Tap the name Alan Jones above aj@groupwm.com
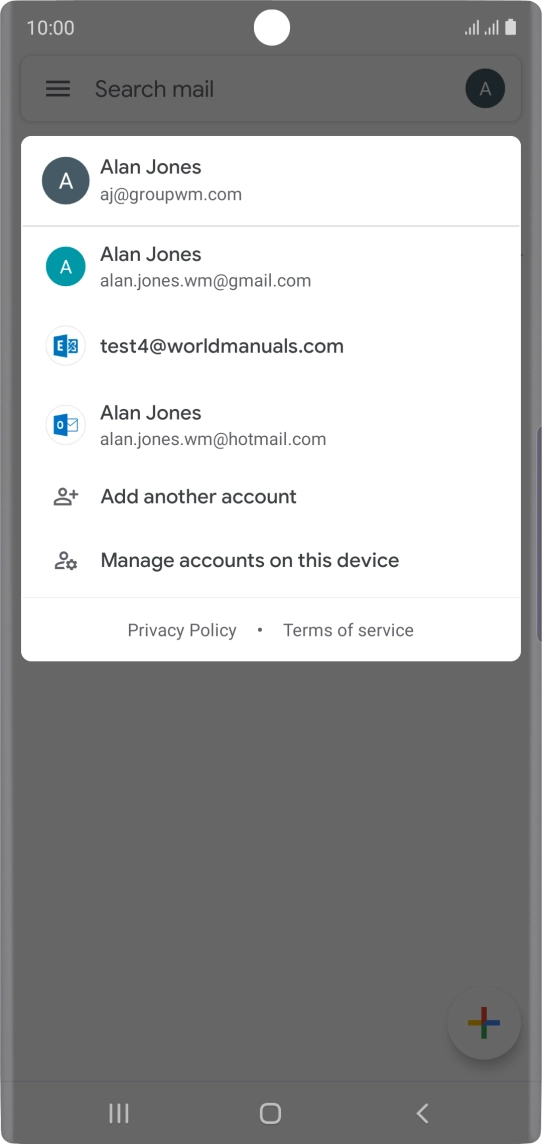The image size is (542, 1144). [x=151, y=167]
